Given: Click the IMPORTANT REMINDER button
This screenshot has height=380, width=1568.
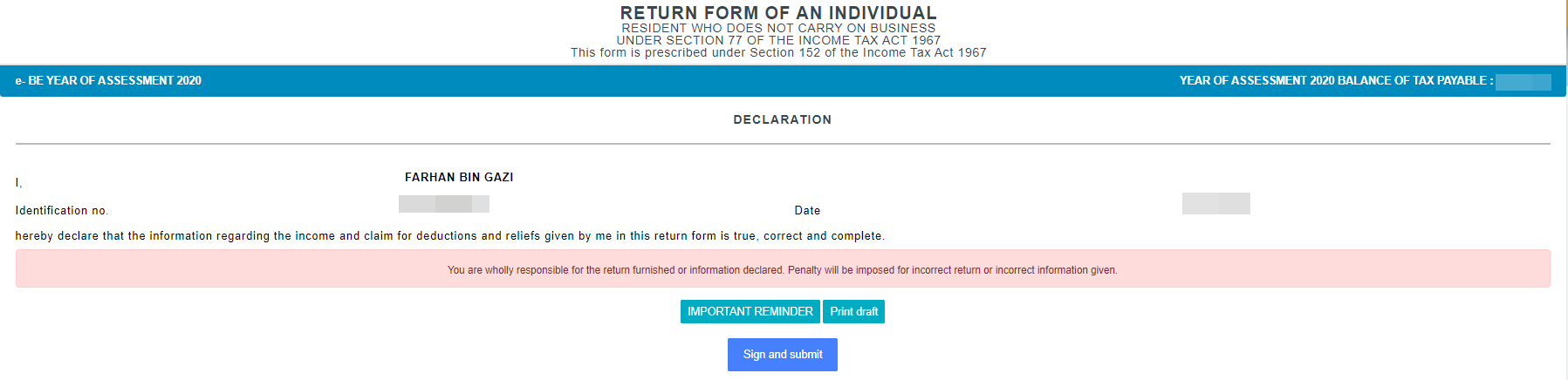Looking at the screenshot, I should pos(750,312).
